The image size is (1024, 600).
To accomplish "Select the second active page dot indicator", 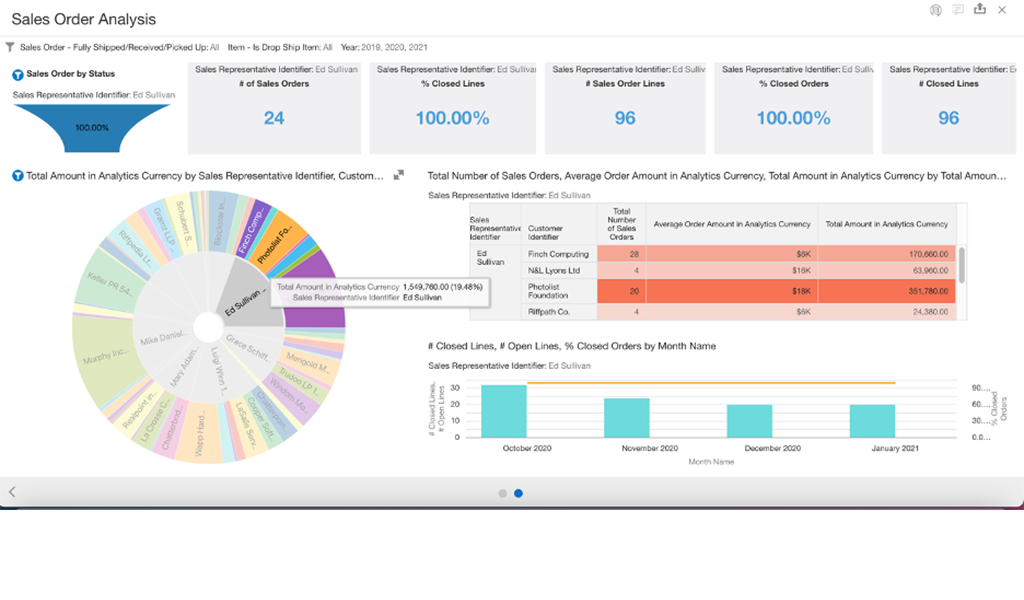I will point(519,494).
